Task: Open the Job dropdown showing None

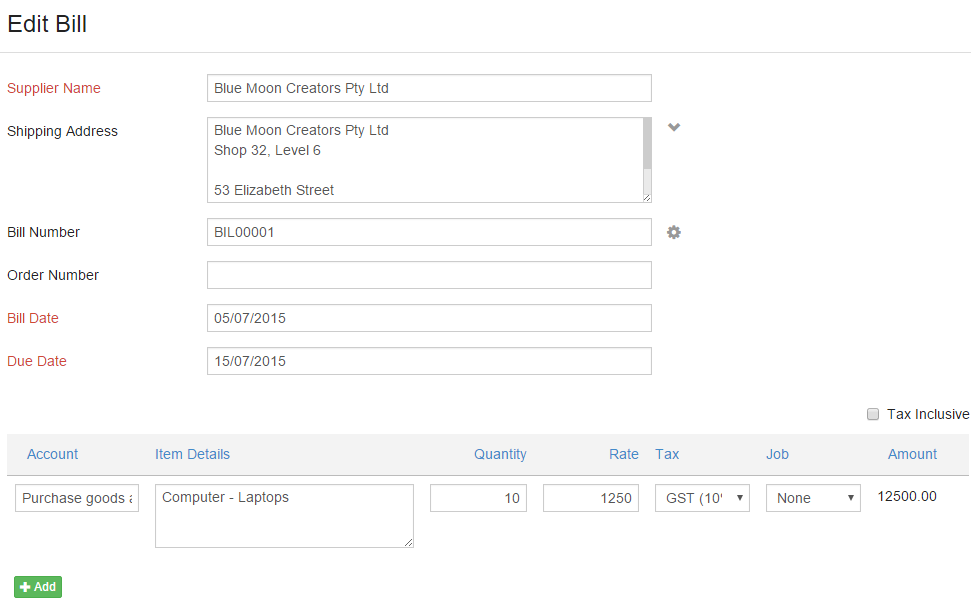Action: (x=813, y=498)
